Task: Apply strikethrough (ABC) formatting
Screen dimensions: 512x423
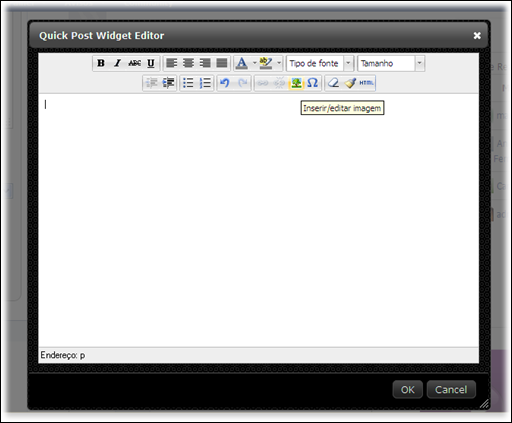Action: (134, 63)
